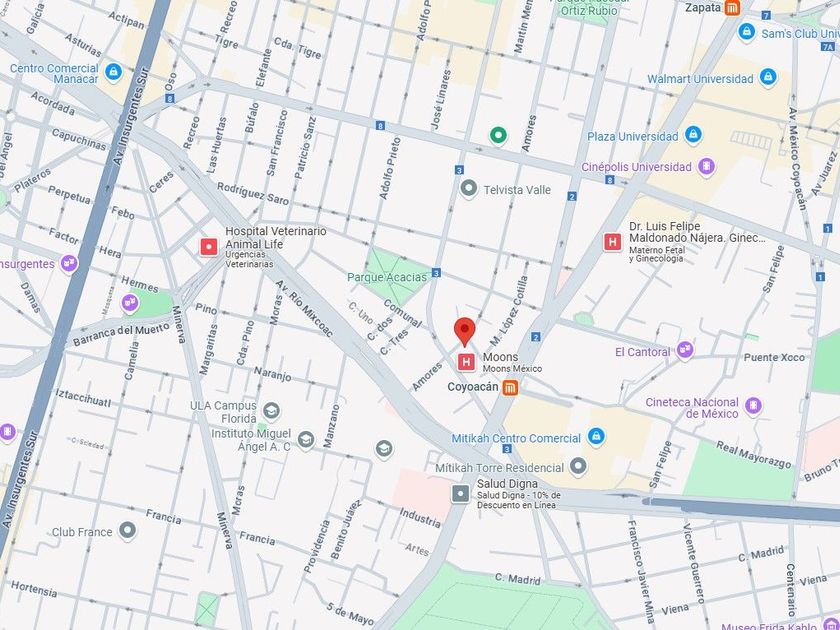The height and width of the screenshot is (630, 840).
Task: Click the Av. Río Mixcoac street label
Action: (x=304, y=308)
